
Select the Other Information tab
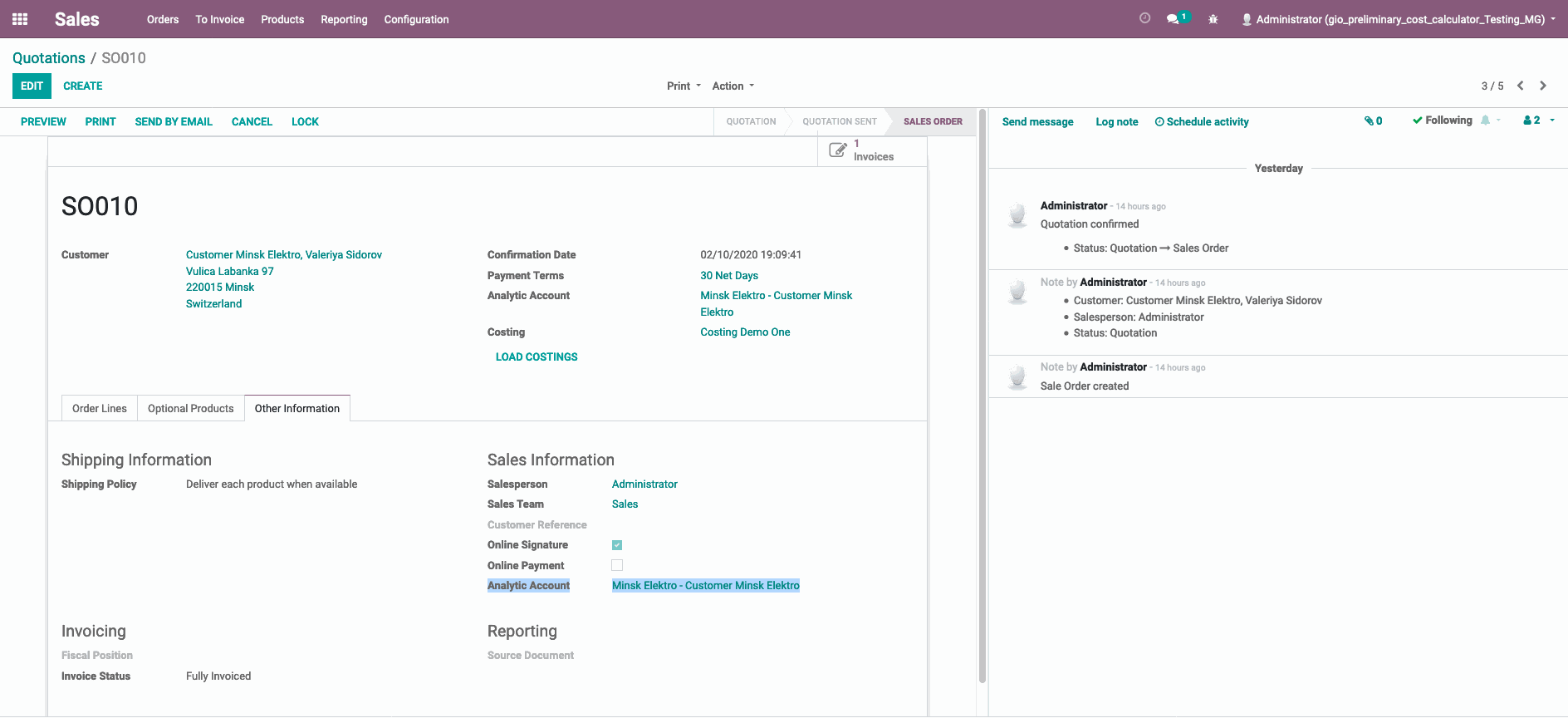pos(297,408)
